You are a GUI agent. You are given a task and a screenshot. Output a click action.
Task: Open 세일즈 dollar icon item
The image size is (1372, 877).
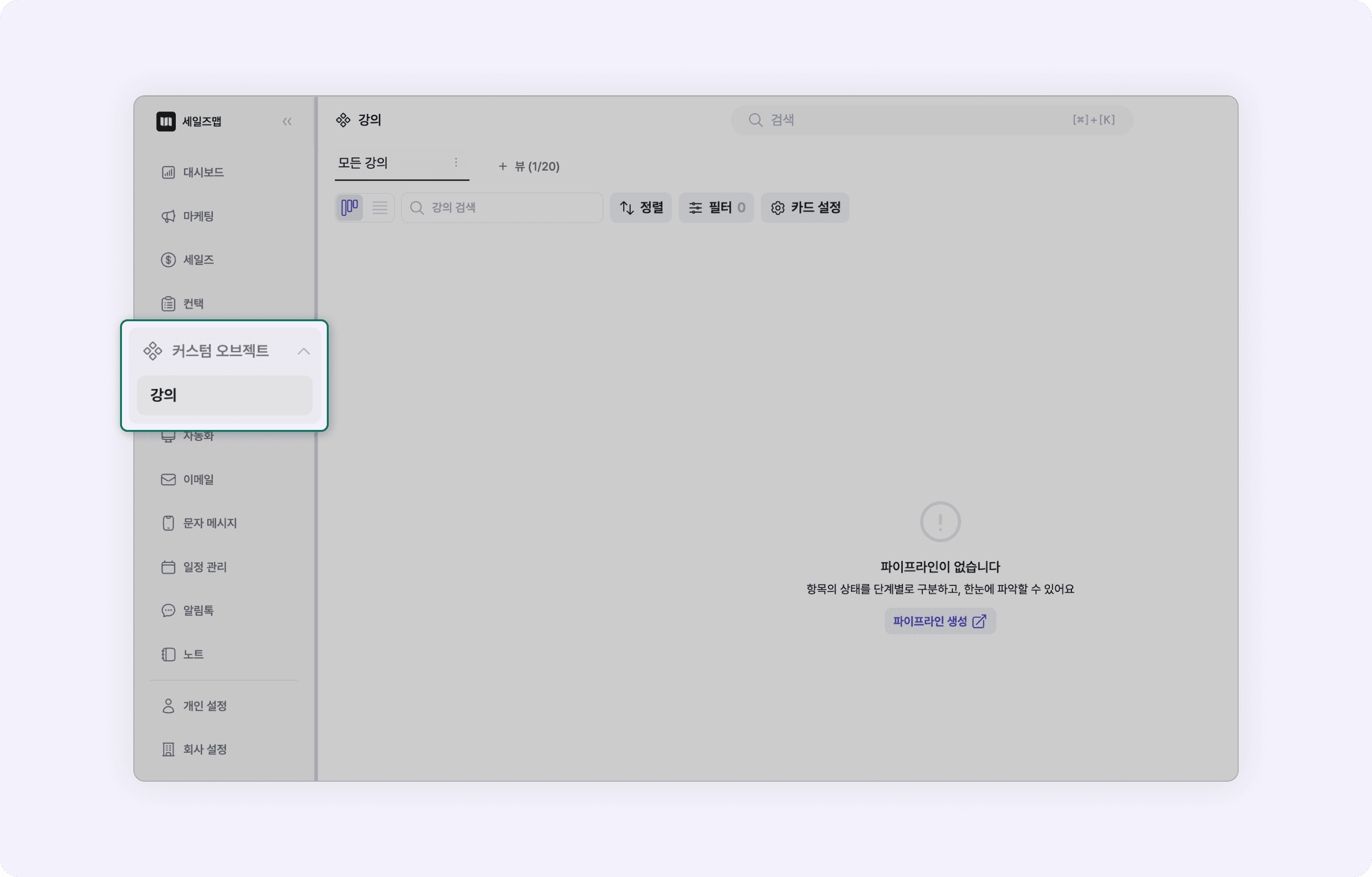point(198,260)
